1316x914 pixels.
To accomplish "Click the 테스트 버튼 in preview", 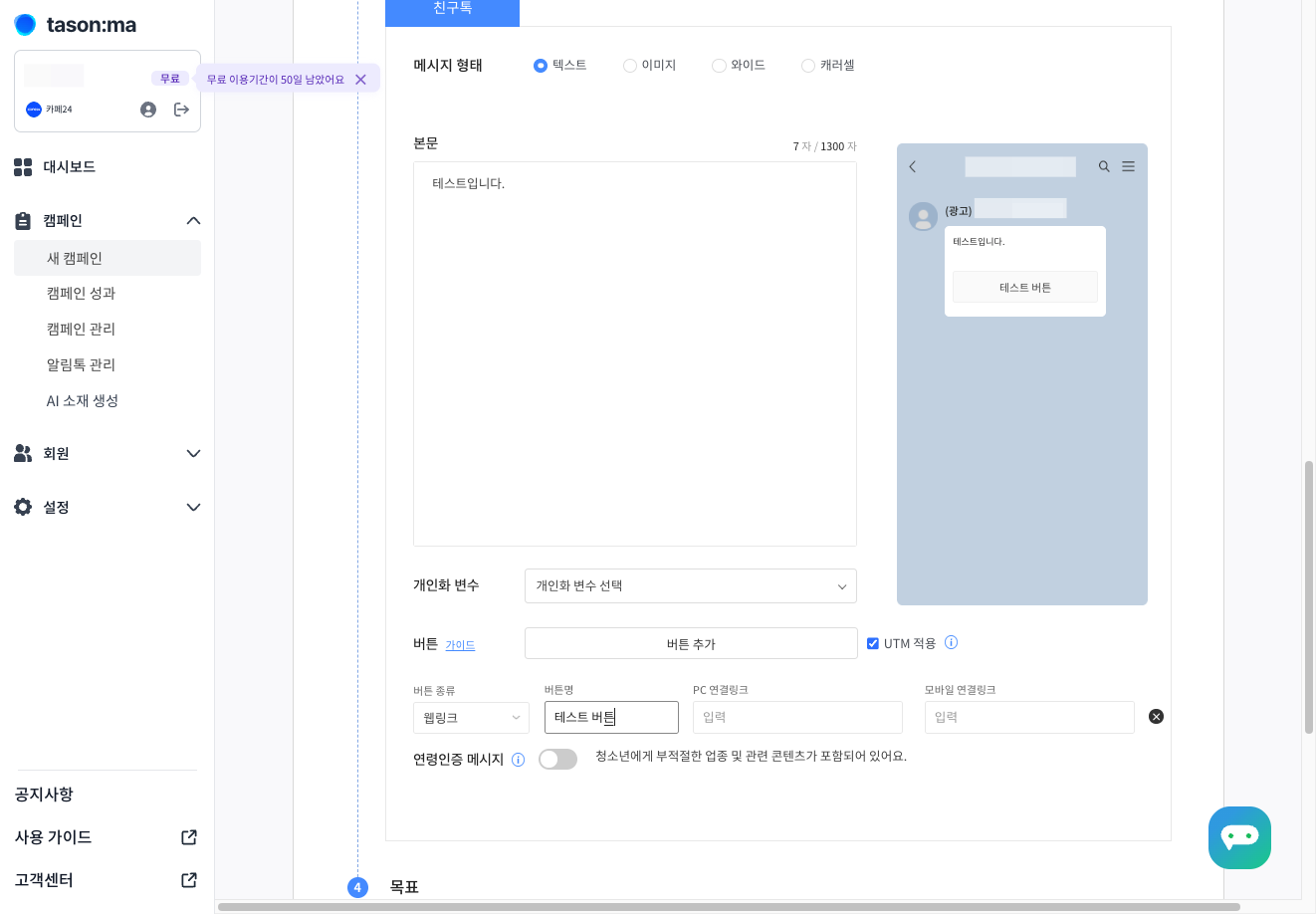I will 1025,288.
